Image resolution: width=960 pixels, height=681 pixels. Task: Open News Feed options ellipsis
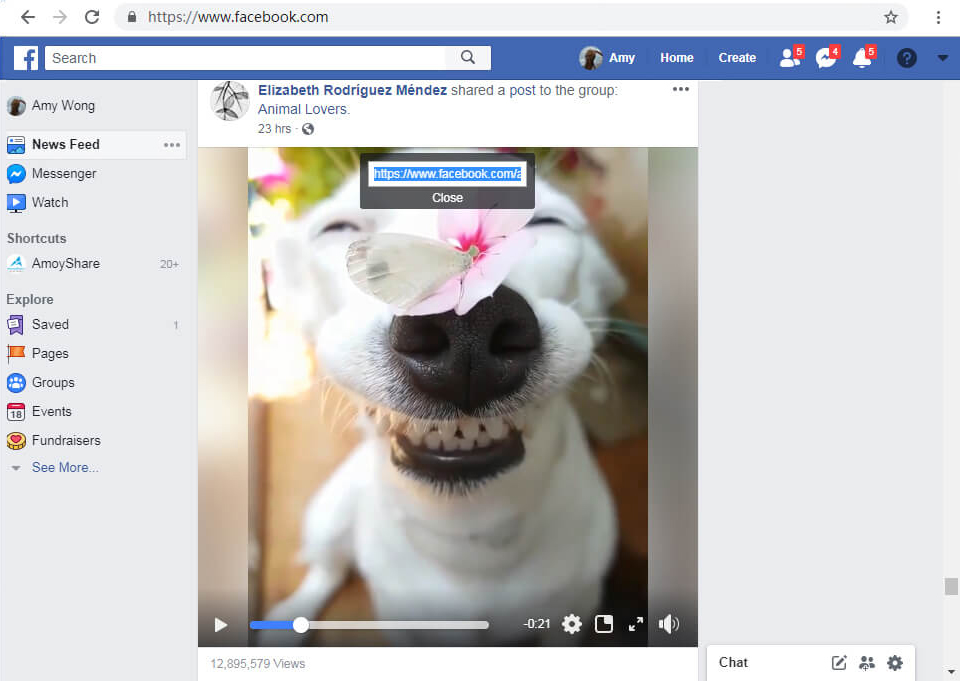[x=172, y=145]
